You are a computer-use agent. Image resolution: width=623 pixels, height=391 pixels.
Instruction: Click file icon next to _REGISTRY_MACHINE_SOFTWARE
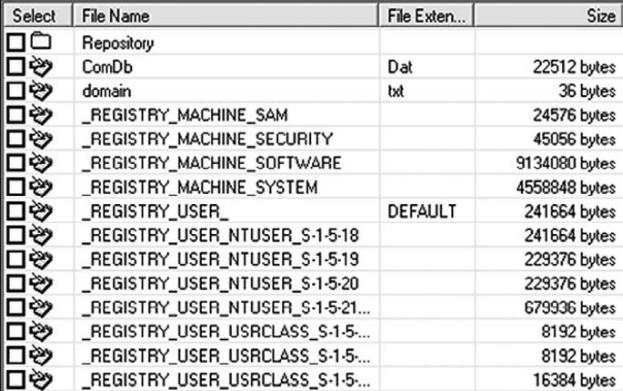coord(41,163)
